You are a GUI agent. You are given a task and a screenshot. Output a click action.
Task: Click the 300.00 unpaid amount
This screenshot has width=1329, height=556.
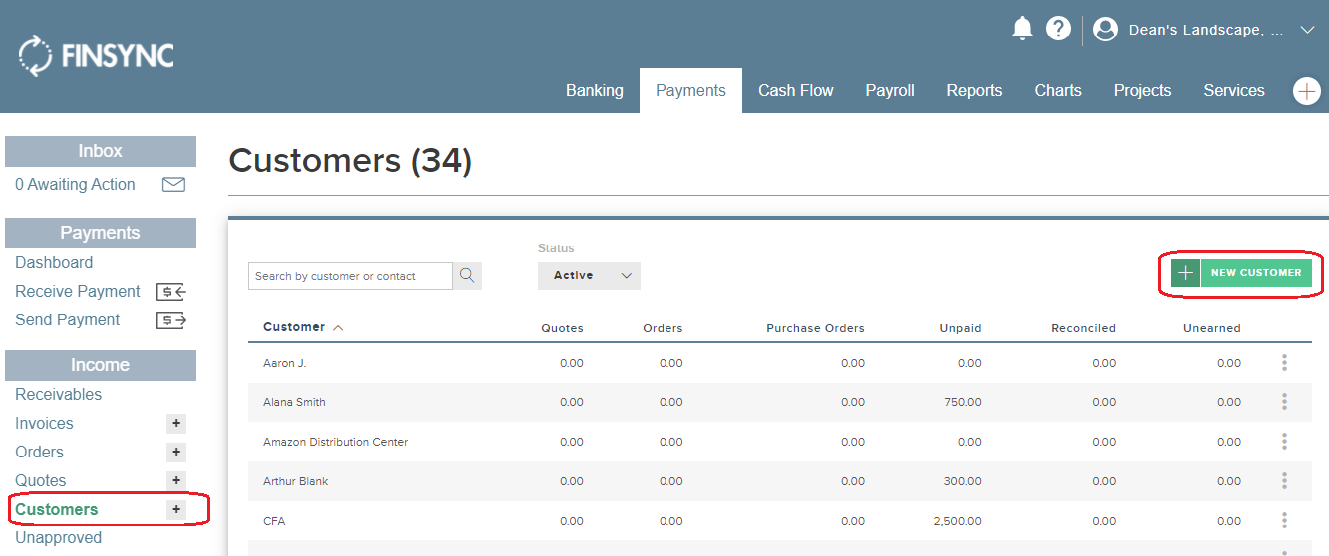(x=962, y=481)
